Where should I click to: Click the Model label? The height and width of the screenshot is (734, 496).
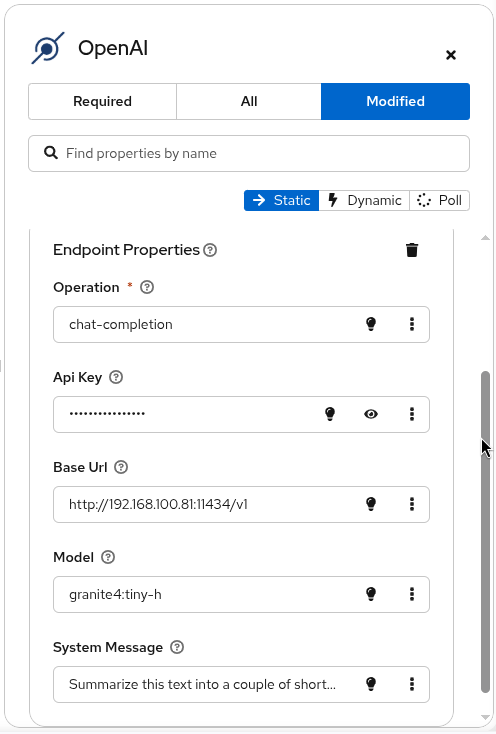point(73,557)
